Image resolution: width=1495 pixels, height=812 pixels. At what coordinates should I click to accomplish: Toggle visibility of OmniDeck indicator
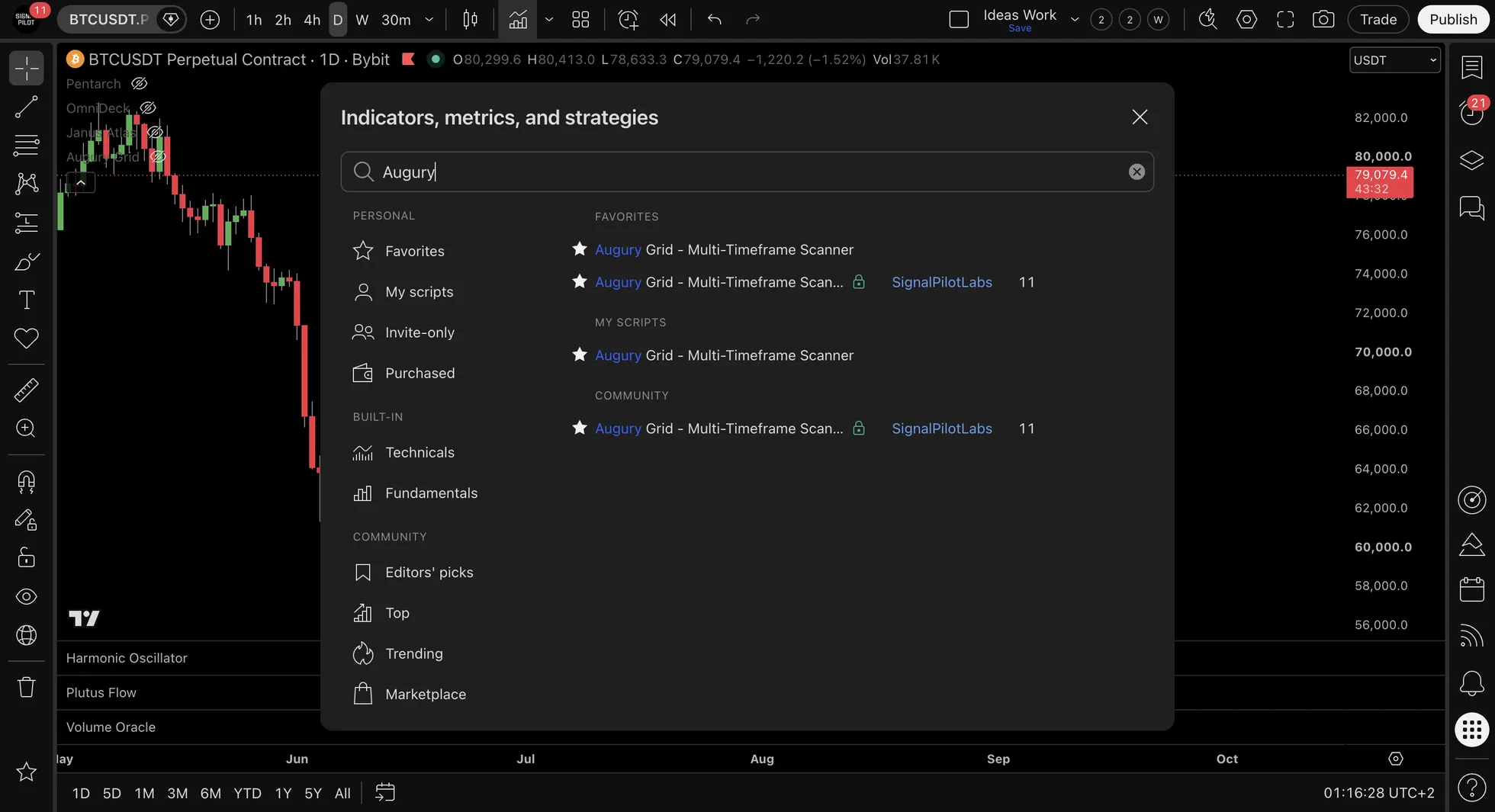[148, 108]
